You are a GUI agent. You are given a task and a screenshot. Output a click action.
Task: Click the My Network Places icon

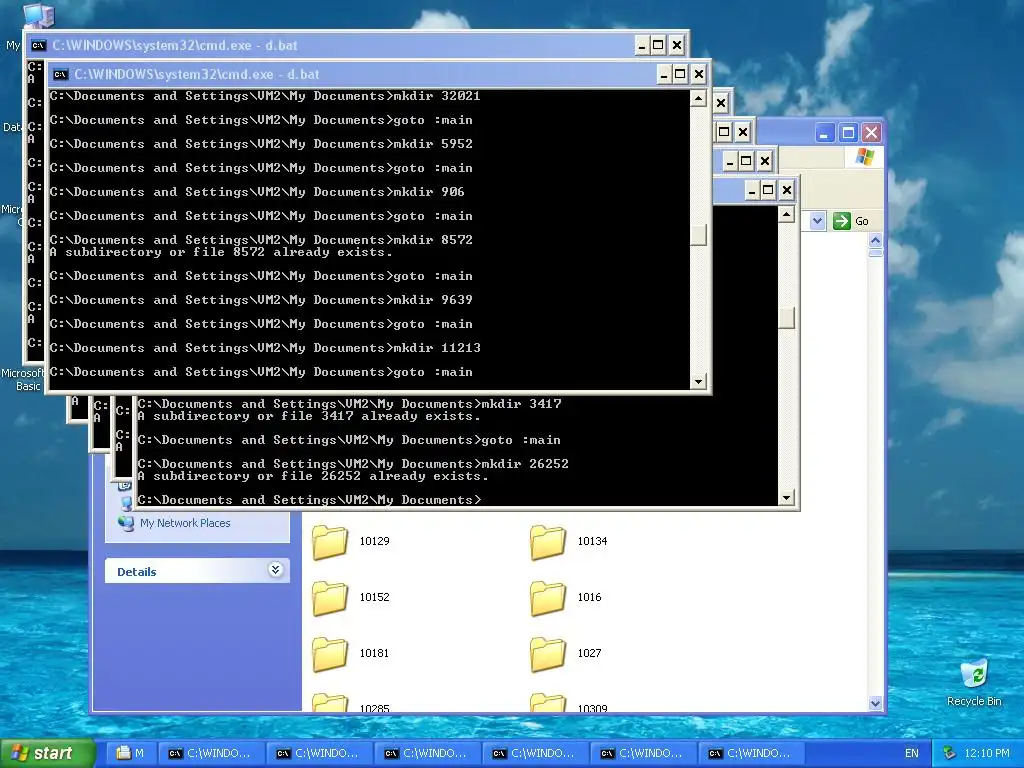point(126,523)
